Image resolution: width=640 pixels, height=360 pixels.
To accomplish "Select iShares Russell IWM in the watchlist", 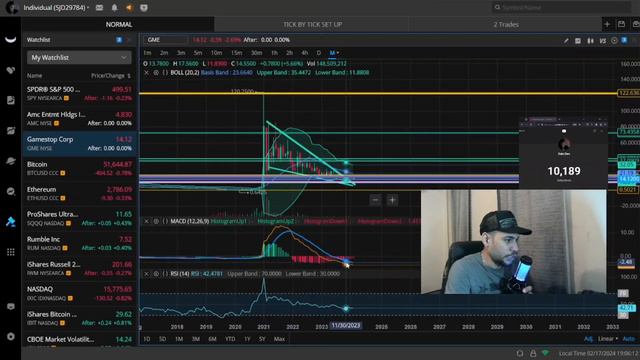I will click(x=79, y=268).
